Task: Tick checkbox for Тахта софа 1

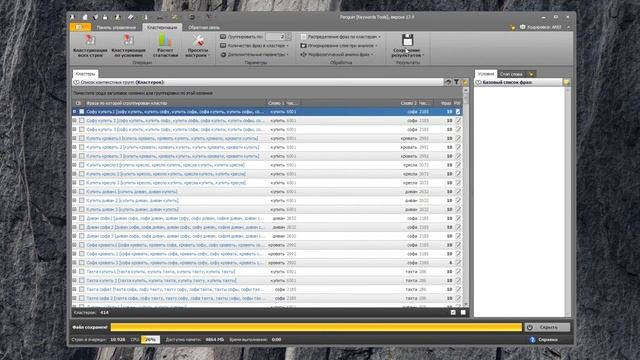Action: (82, 289)
